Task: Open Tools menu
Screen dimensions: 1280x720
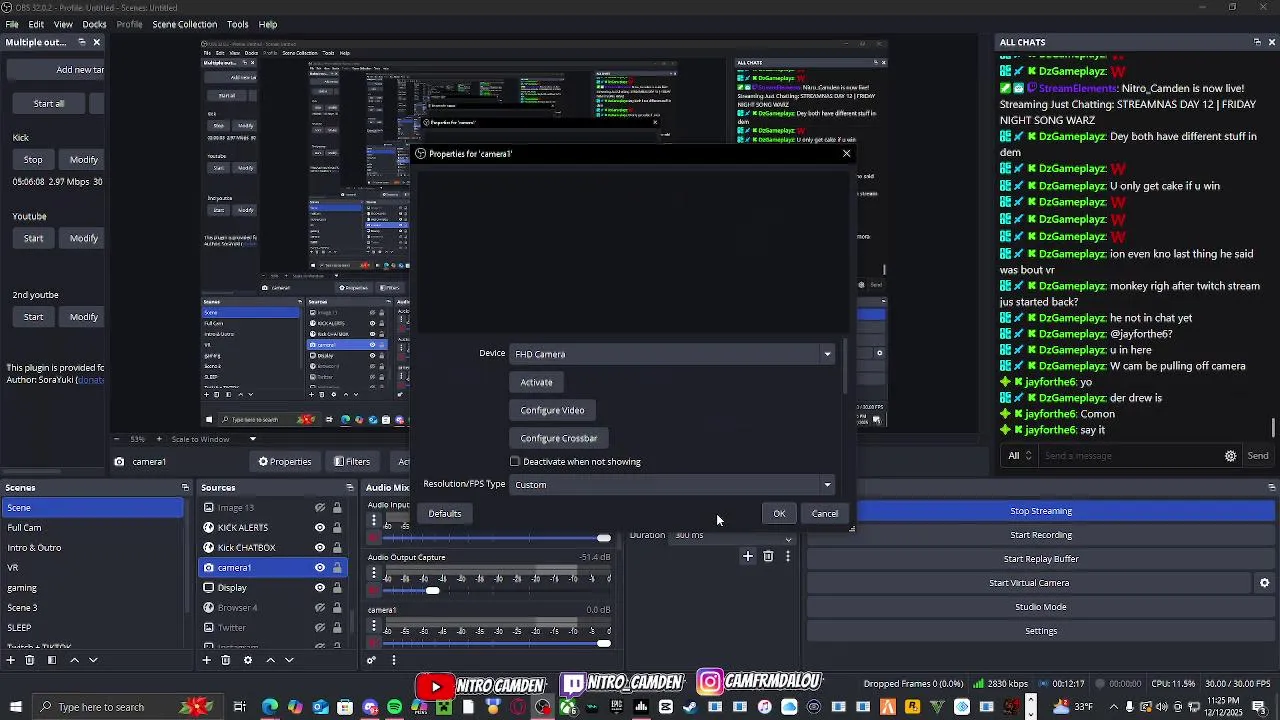Action: tap(237, 24)
